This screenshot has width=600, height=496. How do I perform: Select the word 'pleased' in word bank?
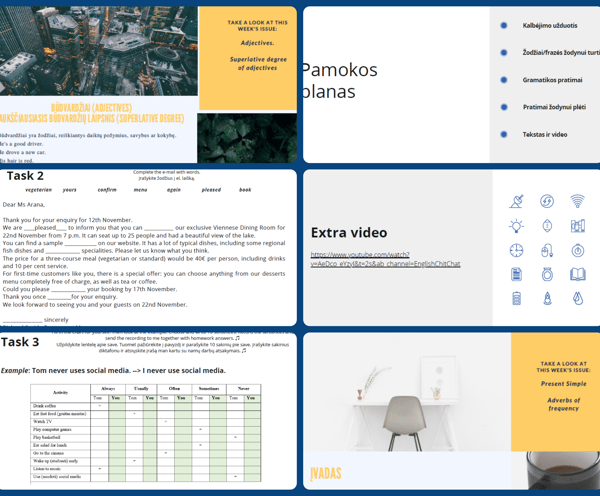[211, 190]
